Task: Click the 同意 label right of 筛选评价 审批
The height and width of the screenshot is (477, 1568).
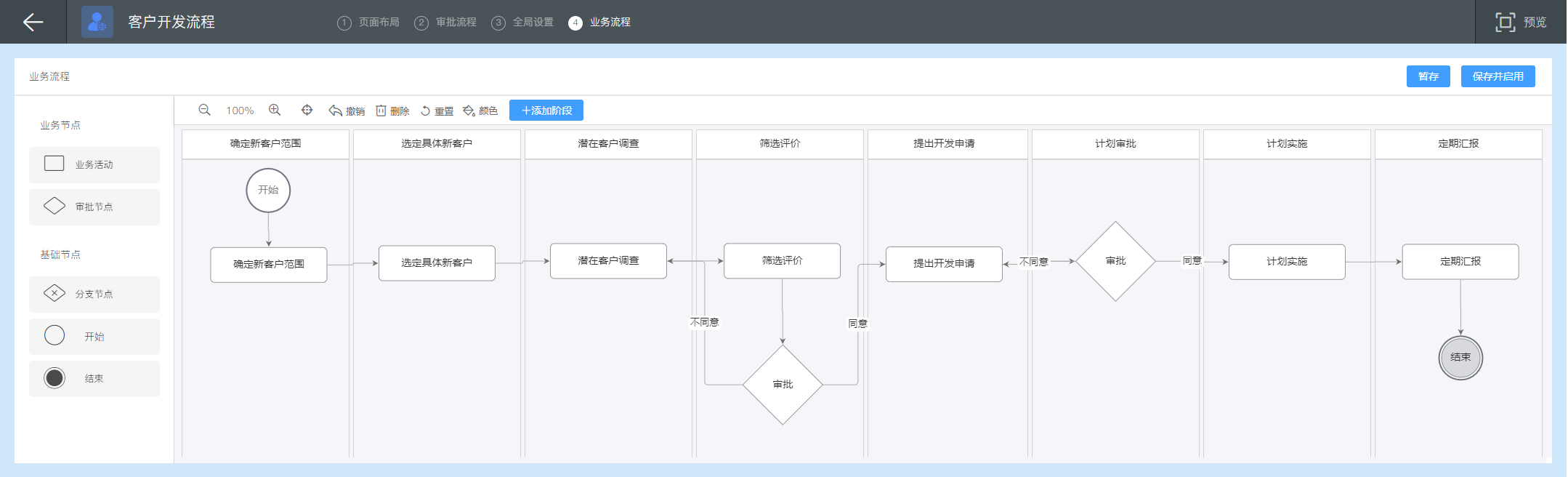Action: click(x=858, y=324)
